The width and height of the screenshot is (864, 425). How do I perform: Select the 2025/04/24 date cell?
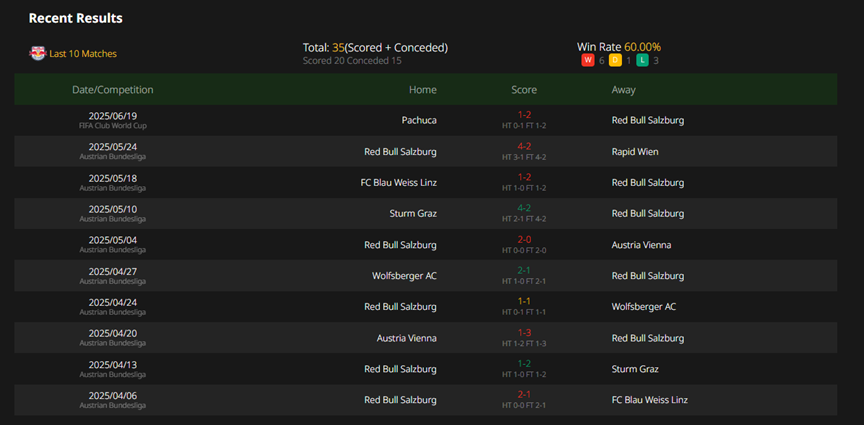click(112, 302)
